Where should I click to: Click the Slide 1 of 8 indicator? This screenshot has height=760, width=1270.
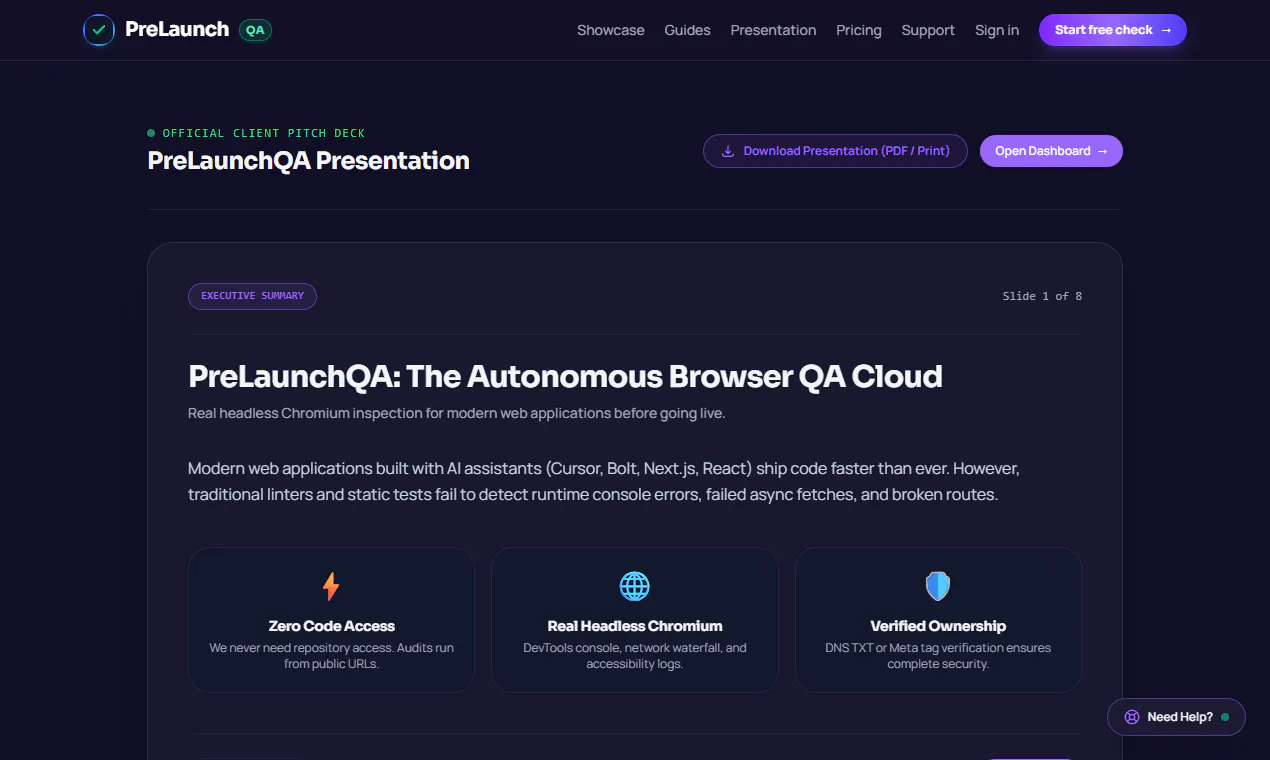click(x=1042, y=296)
